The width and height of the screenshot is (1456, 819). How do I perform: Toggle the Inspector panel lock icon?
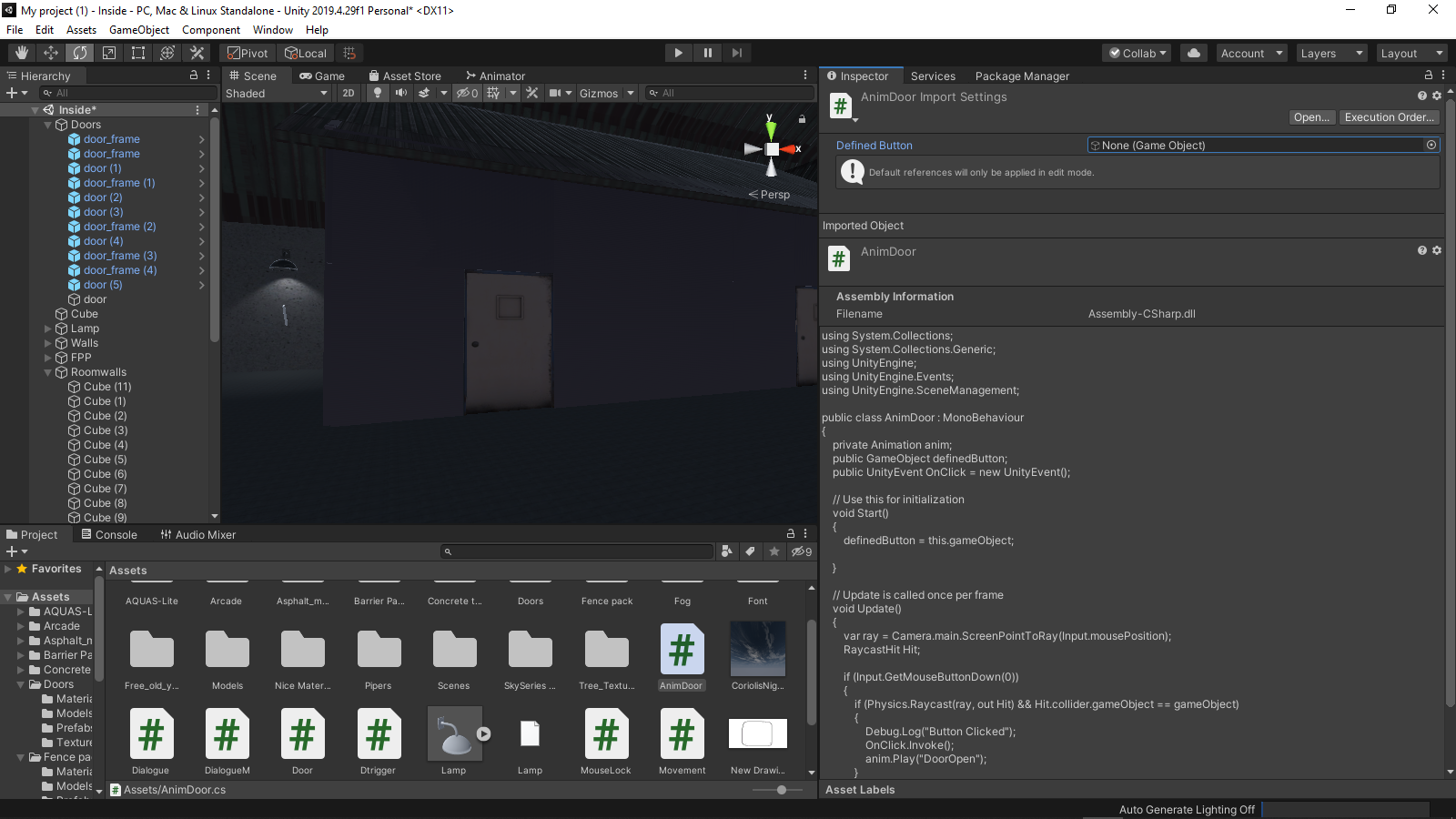pyautogui.click(x=1429, y=76)
